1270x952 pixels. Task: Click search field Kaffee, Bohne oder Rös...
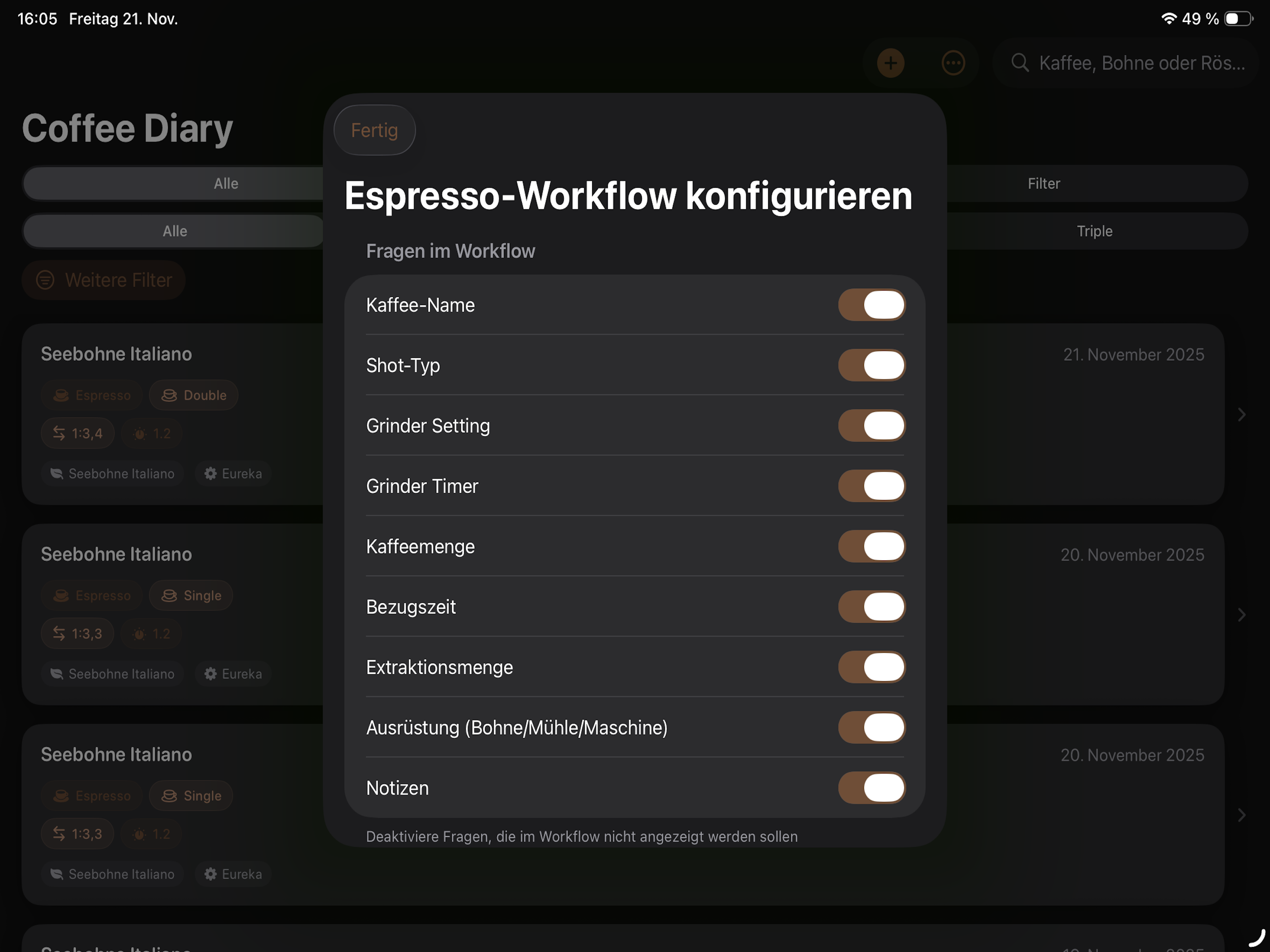tap(1126, 63)
